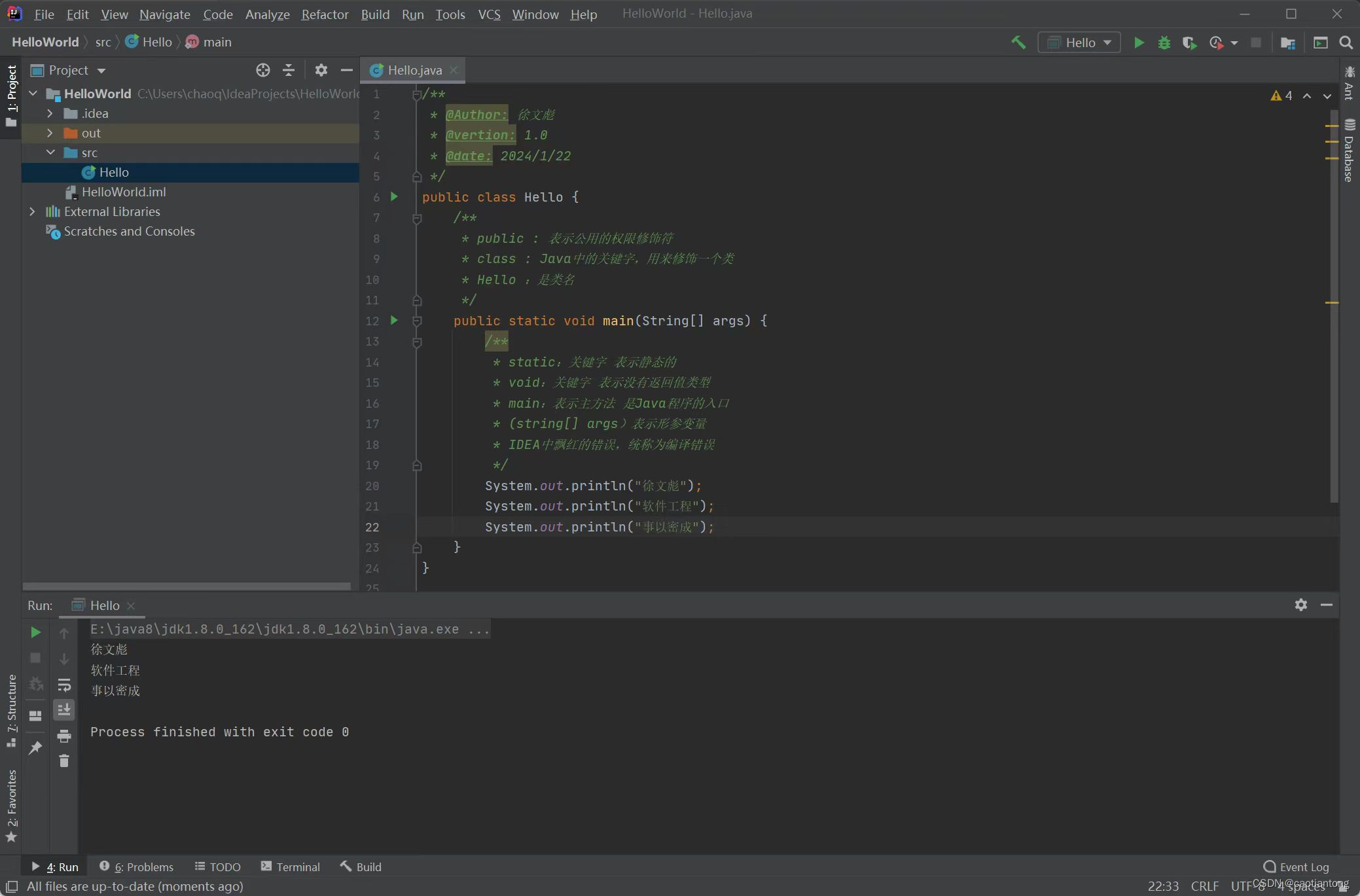1360x896 pixels.
Task: Switch to Terminal tool window tab
Action: pos(291,867)
